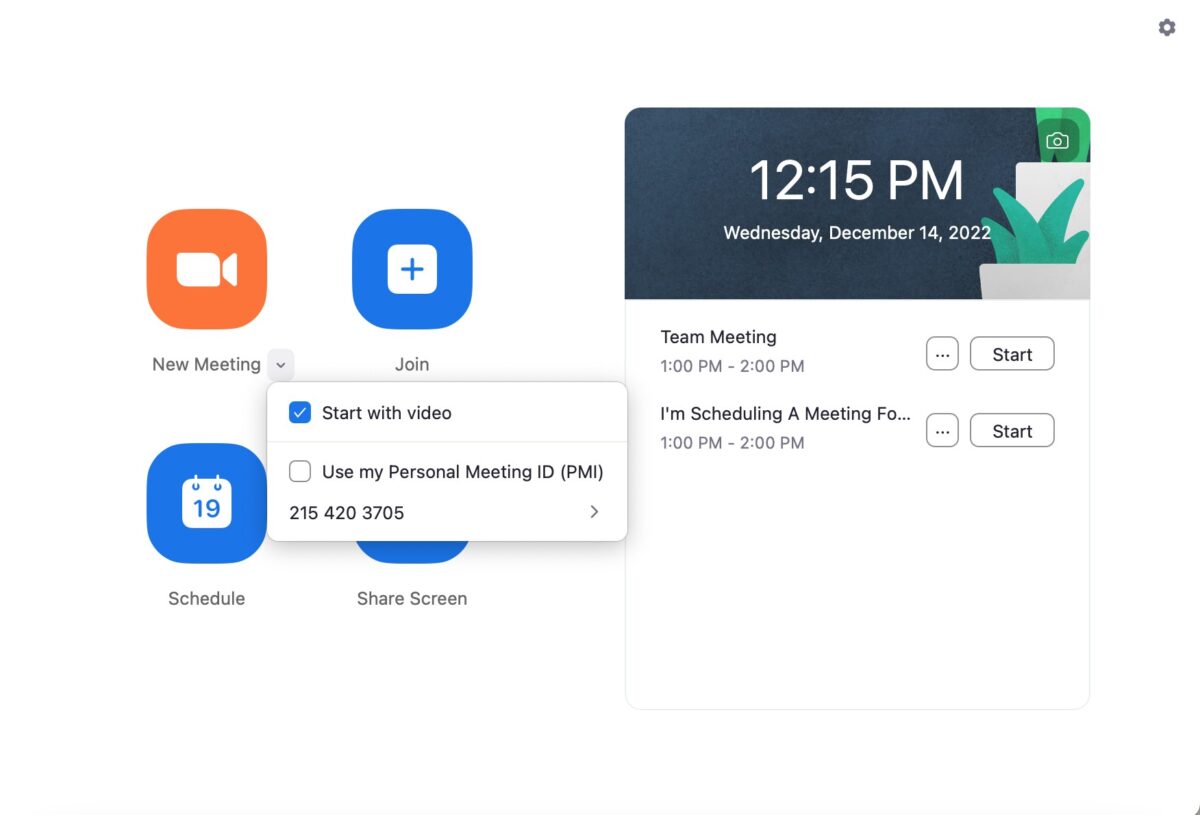Expand the PMI submenu chevron arrow
This screenshot has height=815, width=1200.
(594, 512)
